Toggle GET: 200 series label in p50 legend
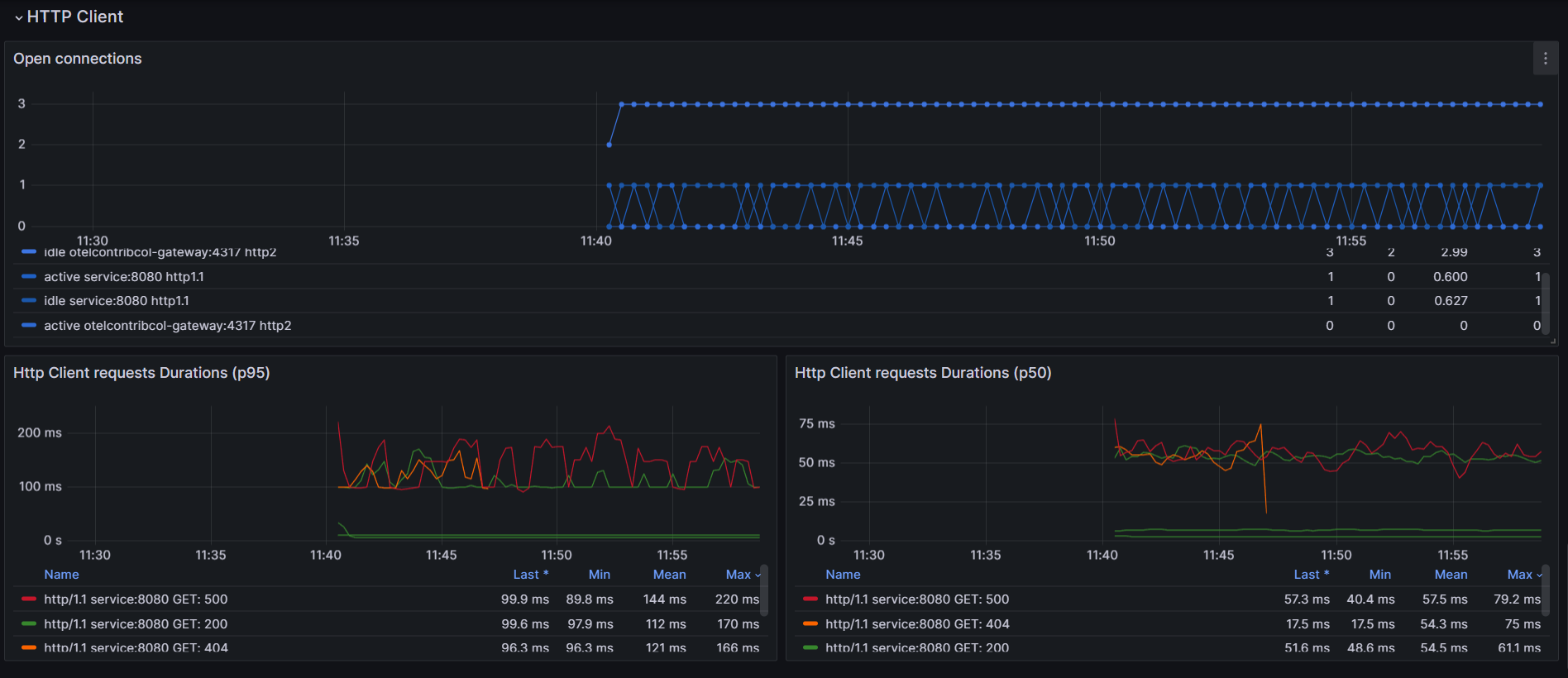This screenshot has width=1568, height=678. [x=916, y=647]
